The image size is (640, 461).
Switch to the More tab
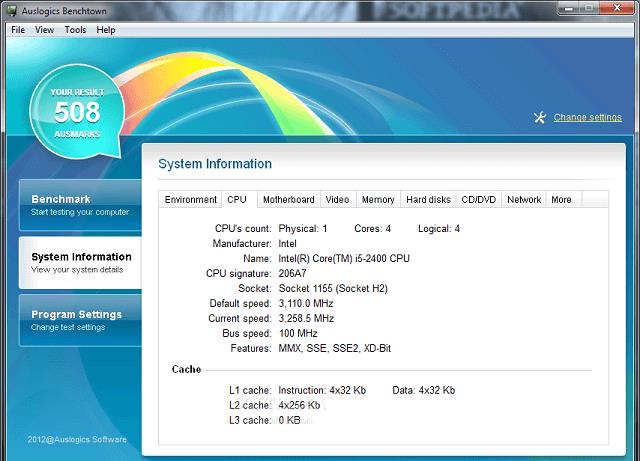click(561, 200)
